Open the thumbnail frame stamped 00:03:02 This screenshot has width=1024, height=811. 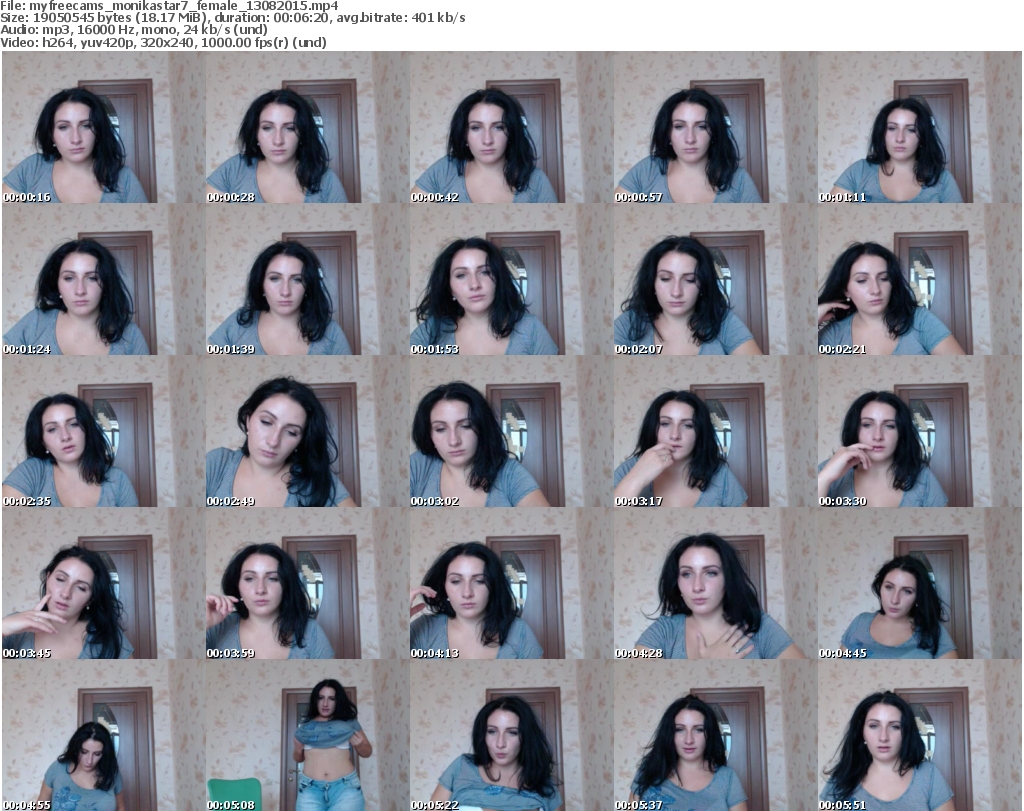pos(511,432)
